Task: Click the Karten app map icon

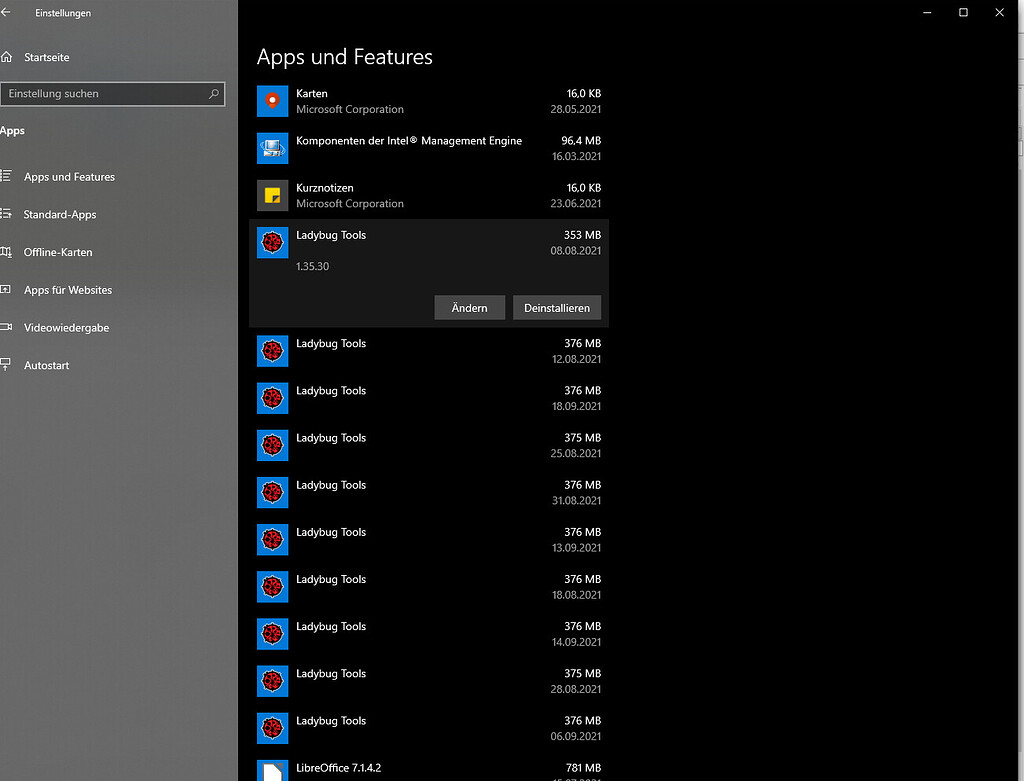Action: [x=272, y=101]
